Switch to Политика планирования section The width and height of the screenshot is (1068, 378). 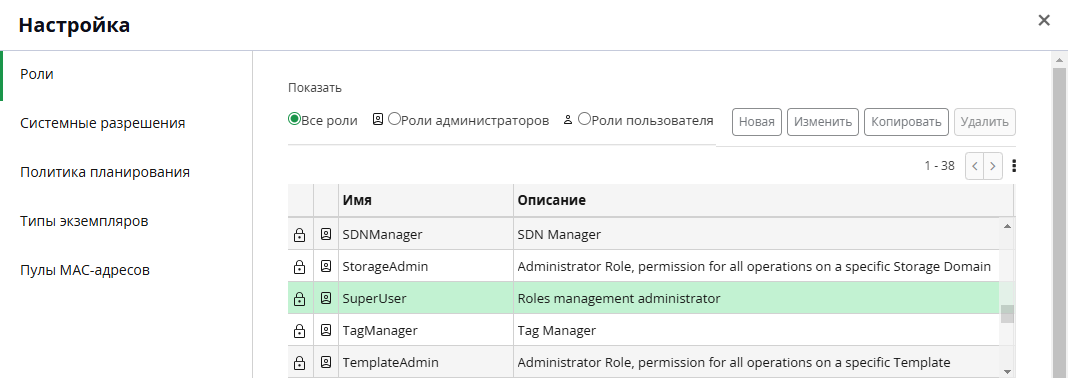pos(105,172)
